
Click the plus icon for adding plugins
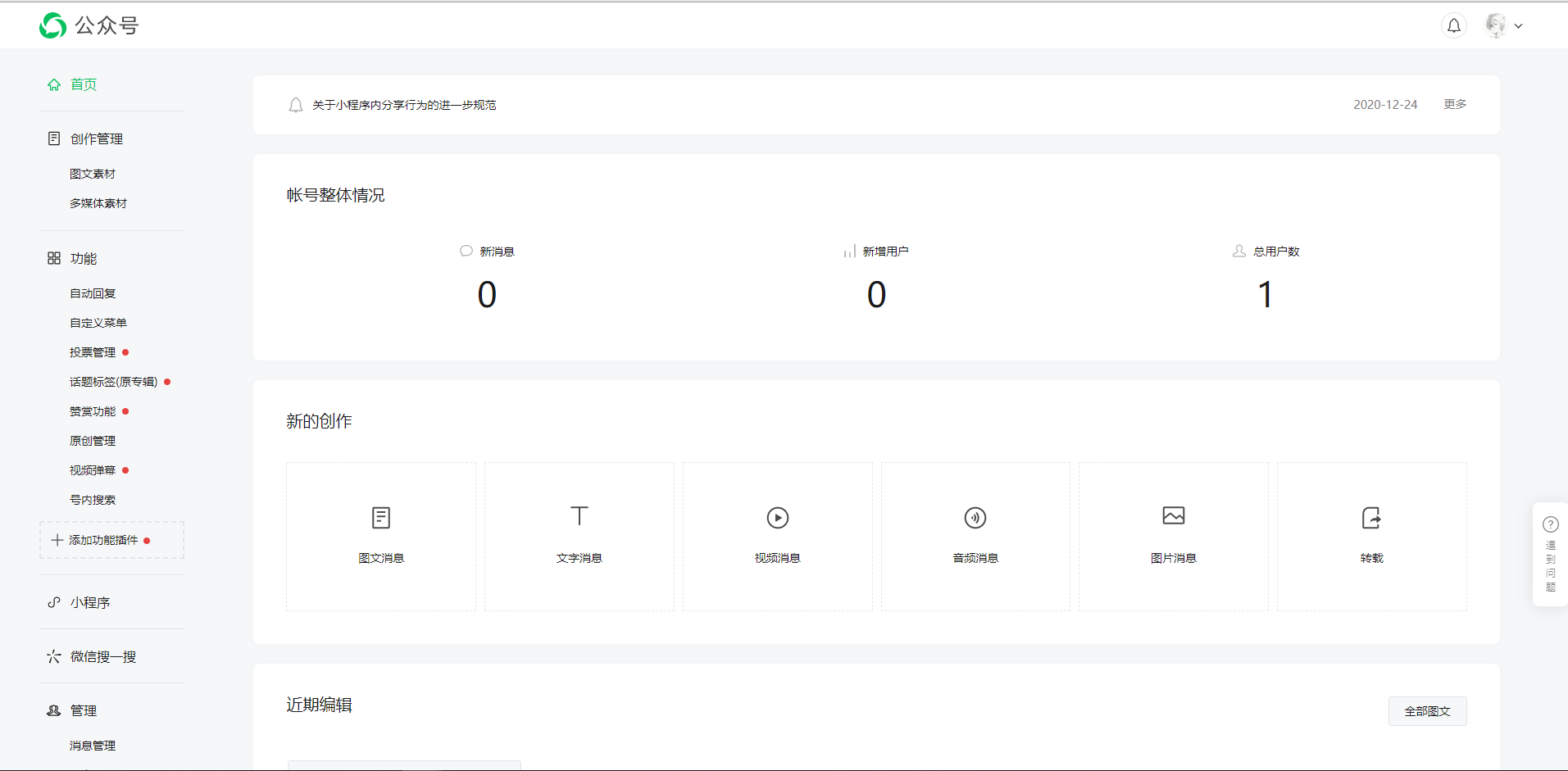pos(57,540)
